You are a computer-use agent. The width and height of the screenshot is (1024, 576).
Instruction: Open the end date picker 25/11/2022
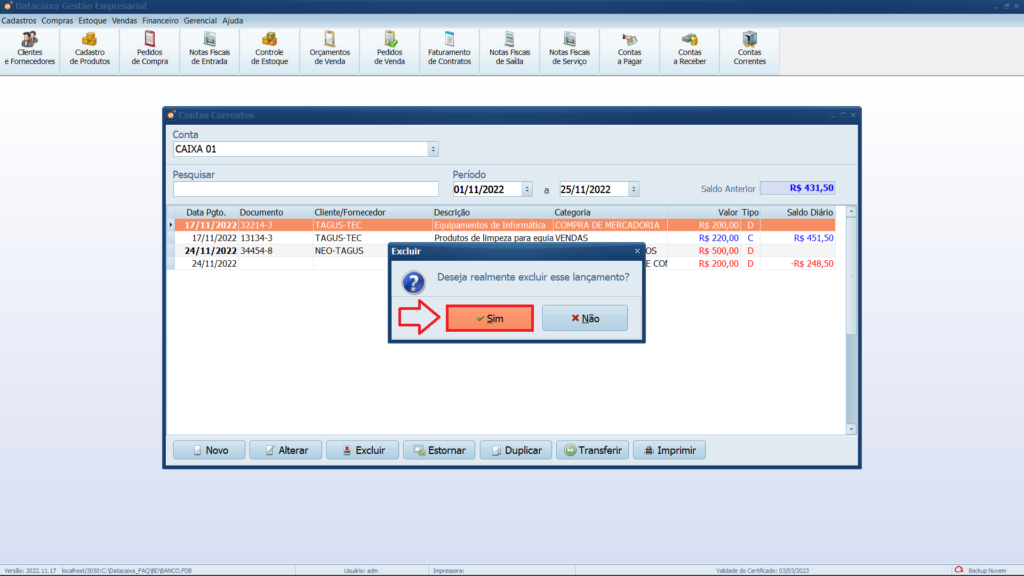click(x=634, y=189)
